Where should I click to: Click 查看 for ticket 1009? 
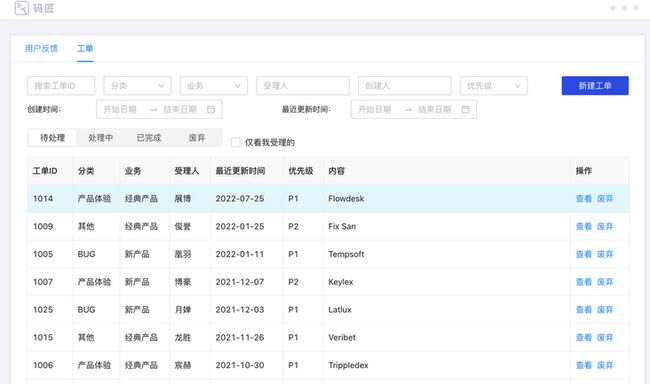pyautogui.click(x=584, y=226)
